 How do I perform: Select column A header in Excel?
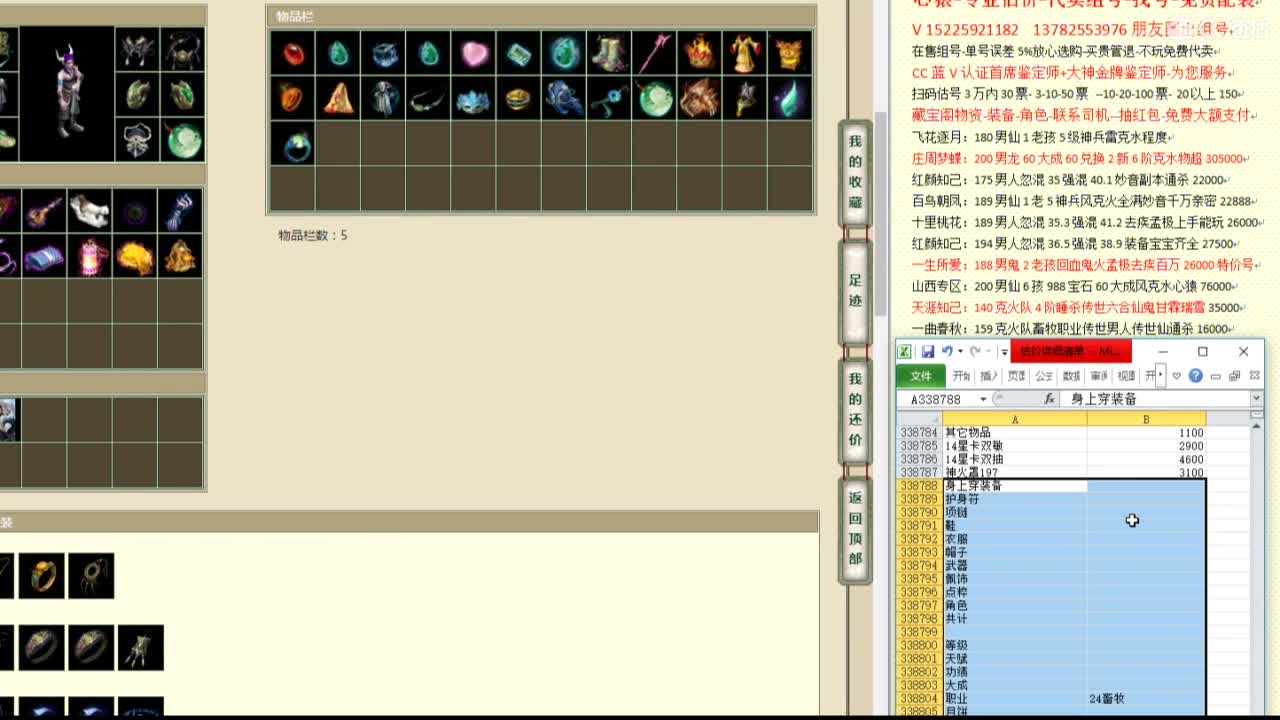(x=1015, y=419)
